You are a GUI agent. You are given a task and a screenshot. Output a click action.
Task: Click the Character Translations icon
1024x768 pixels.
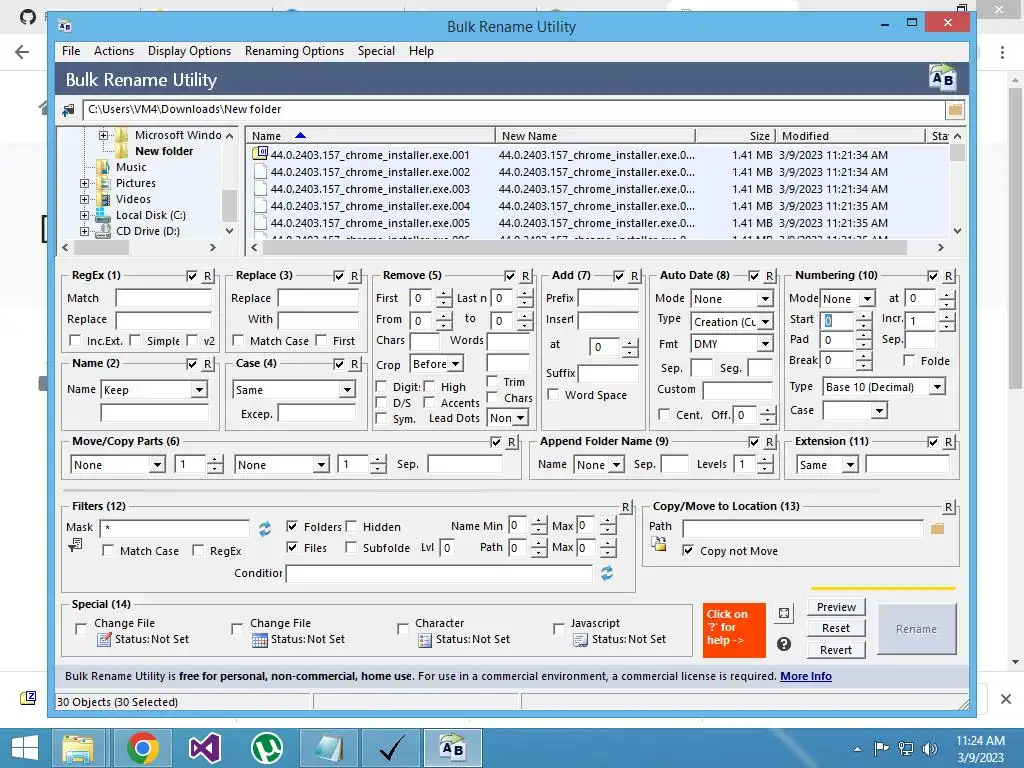pos(424,640)
